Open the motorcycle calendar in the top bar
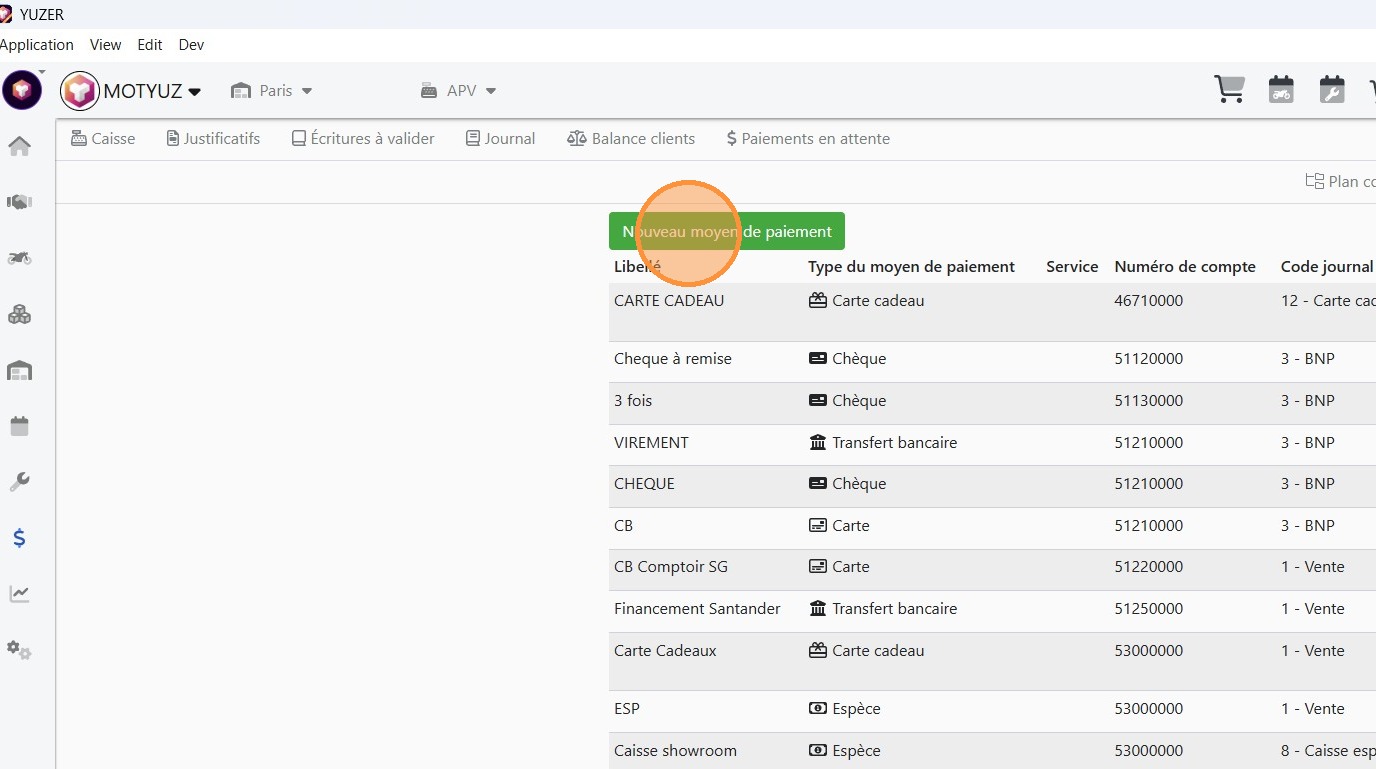Screen dimensions: 1376x769 coord(1281,89)
